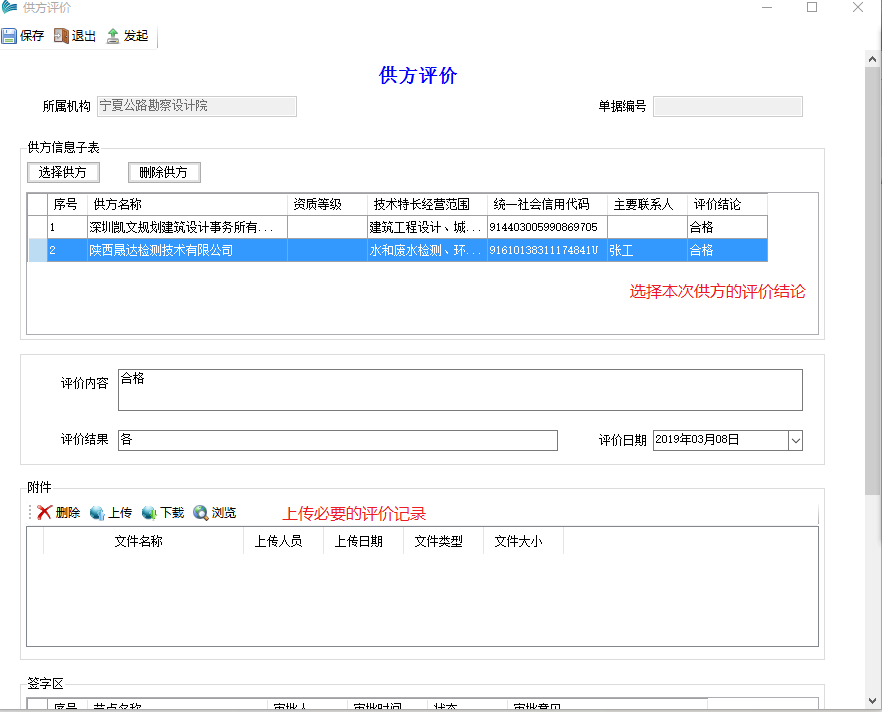This screenshot has height=712, width=882.
Task: Click the Initiate (发起) toolbar icon
Action: coord(113,36)
